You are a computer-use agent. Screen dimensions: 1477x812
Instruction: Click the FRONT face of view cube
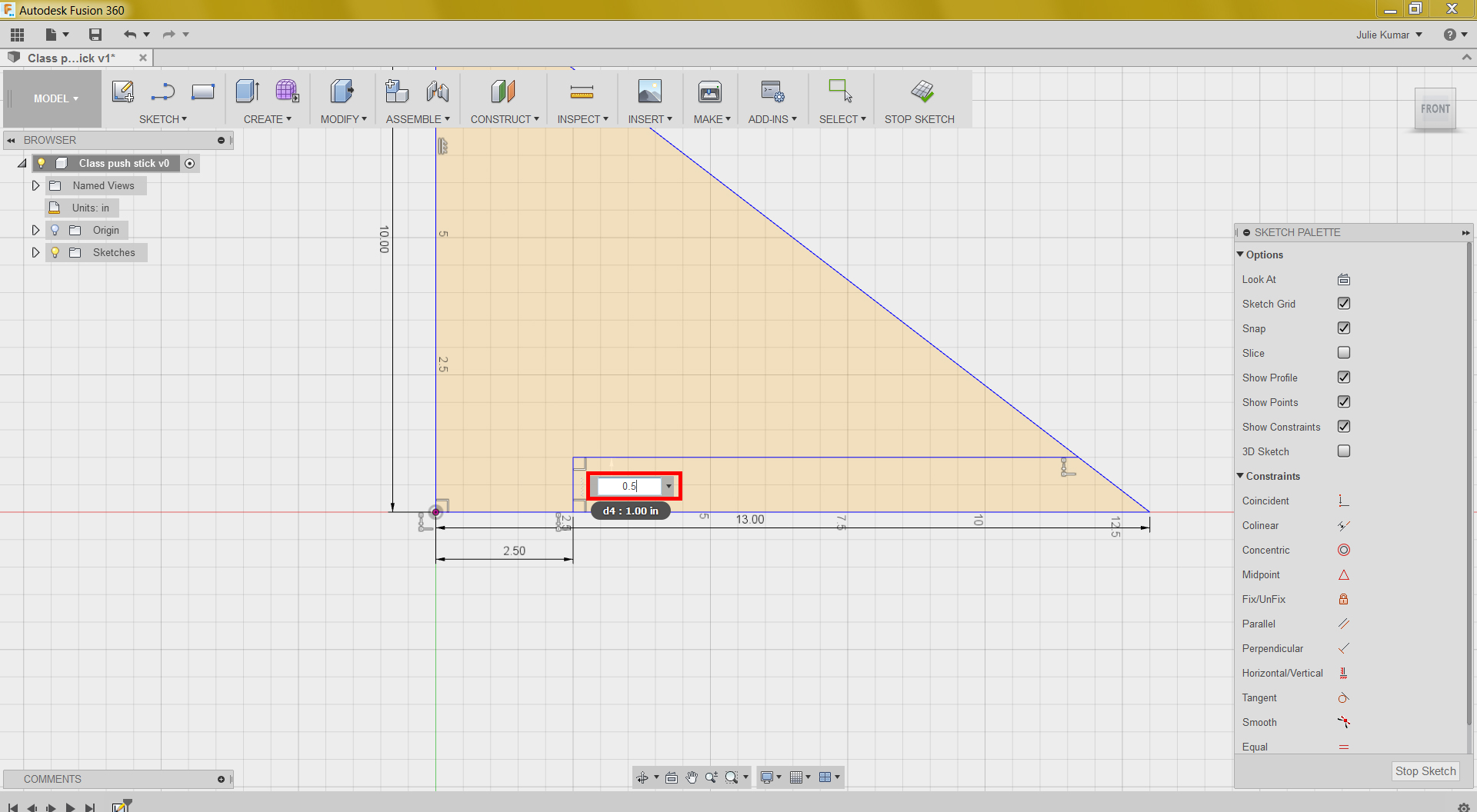click(1435, 109)
